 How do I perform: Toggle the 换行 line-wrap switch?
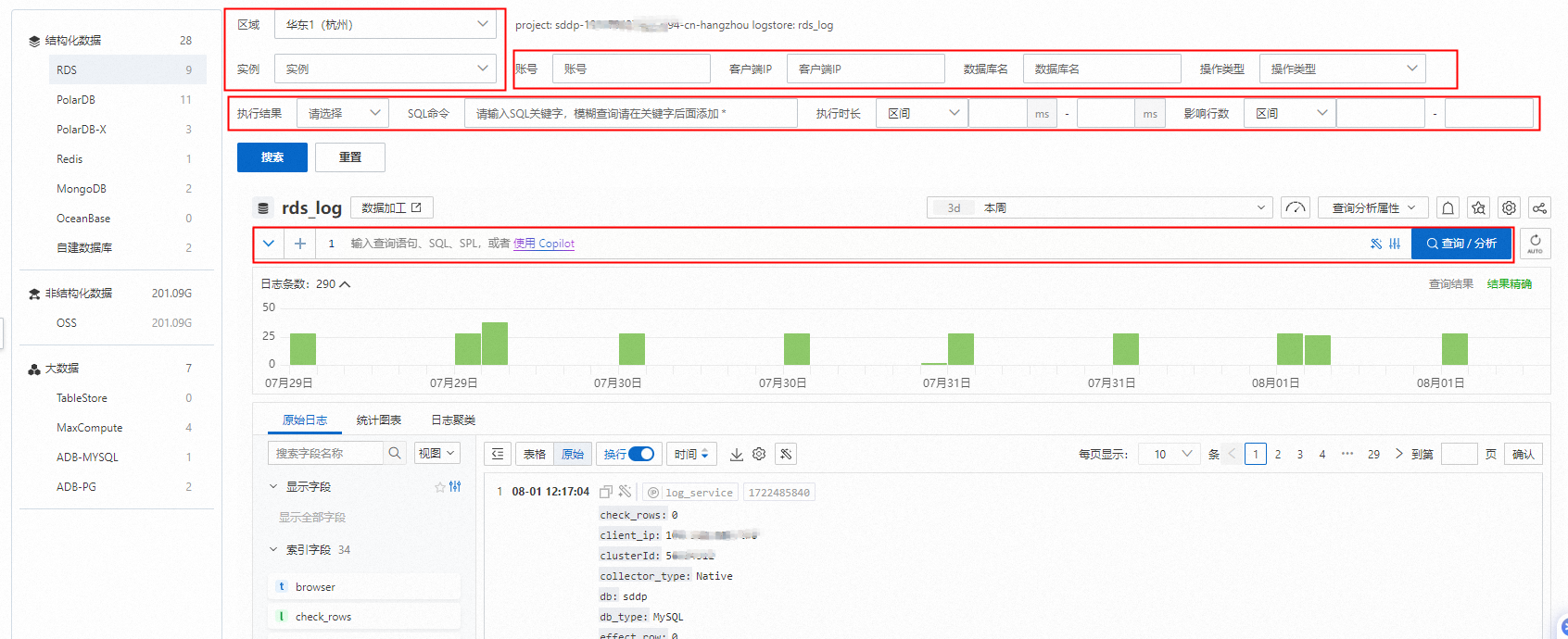coord(641,454)
